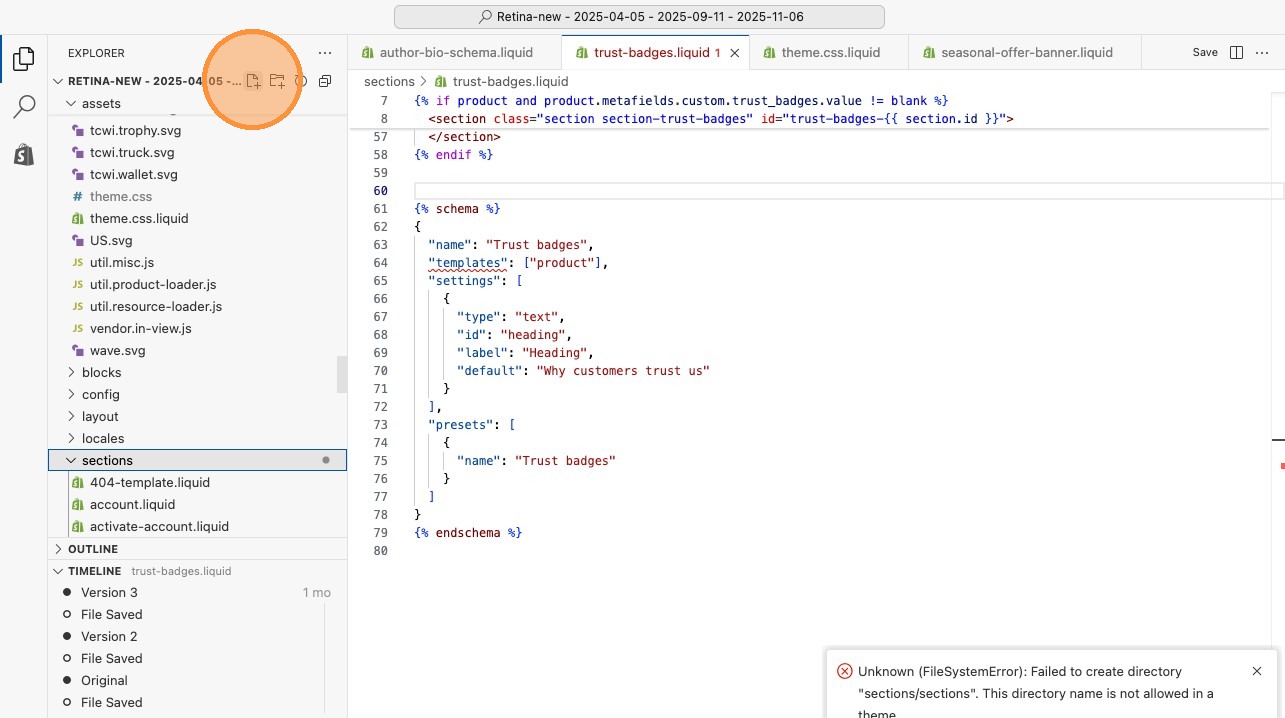This screenshot has height=718, width=1285.
Task: Click the New File icon in Explorer
Action: [254, 81]
